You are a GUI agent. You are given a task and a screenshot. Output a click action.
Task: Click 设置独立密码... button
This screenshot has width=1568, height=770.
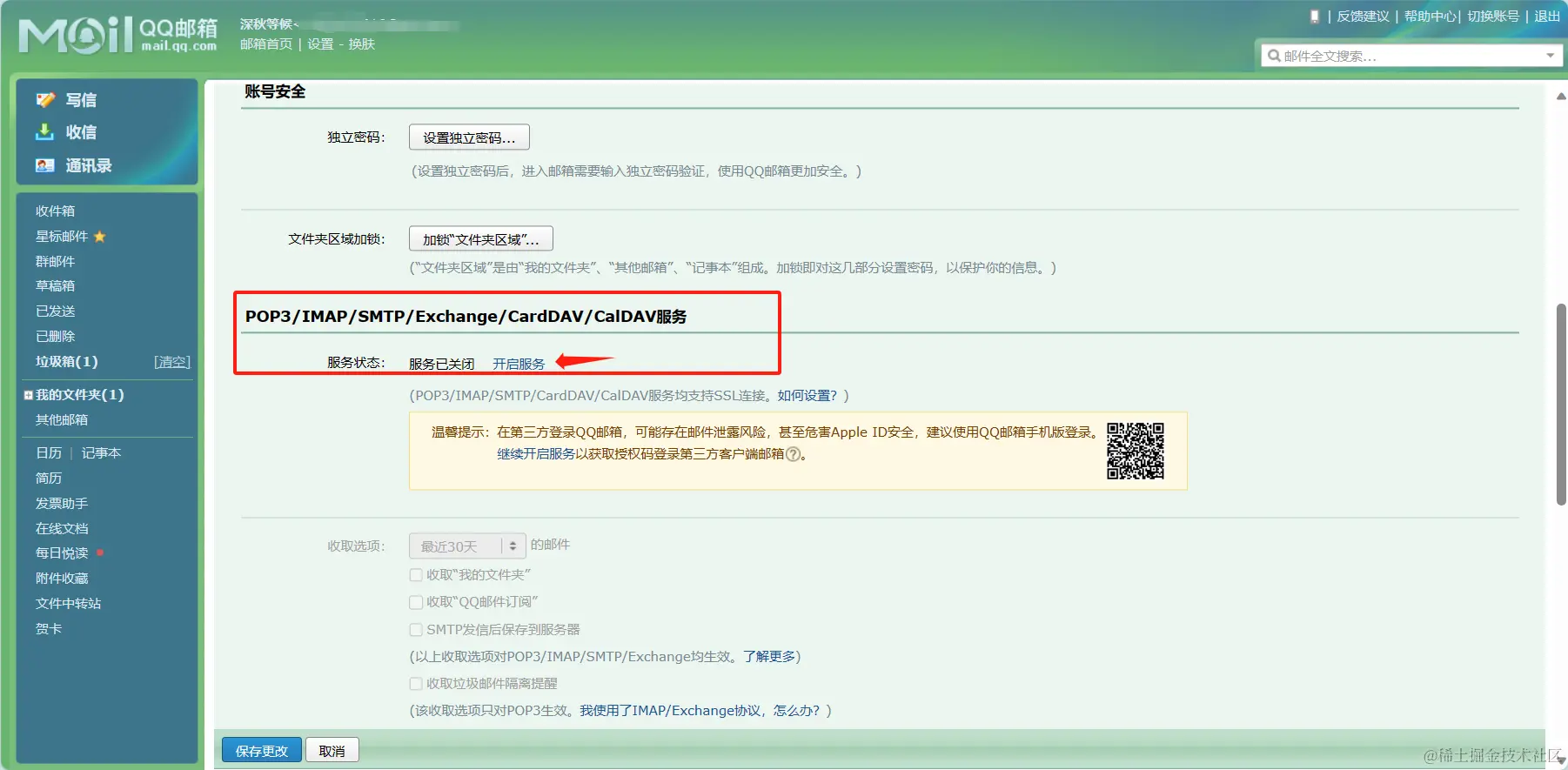469,137
